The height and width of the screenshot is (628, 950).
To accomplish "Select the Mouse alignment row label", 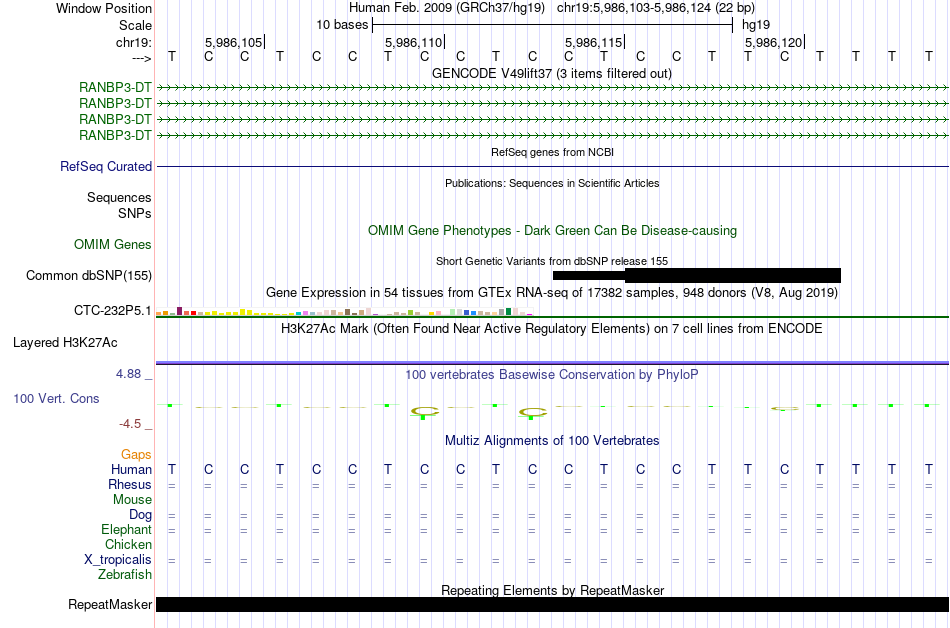I will pyautogui.click(x=132, y=500).
